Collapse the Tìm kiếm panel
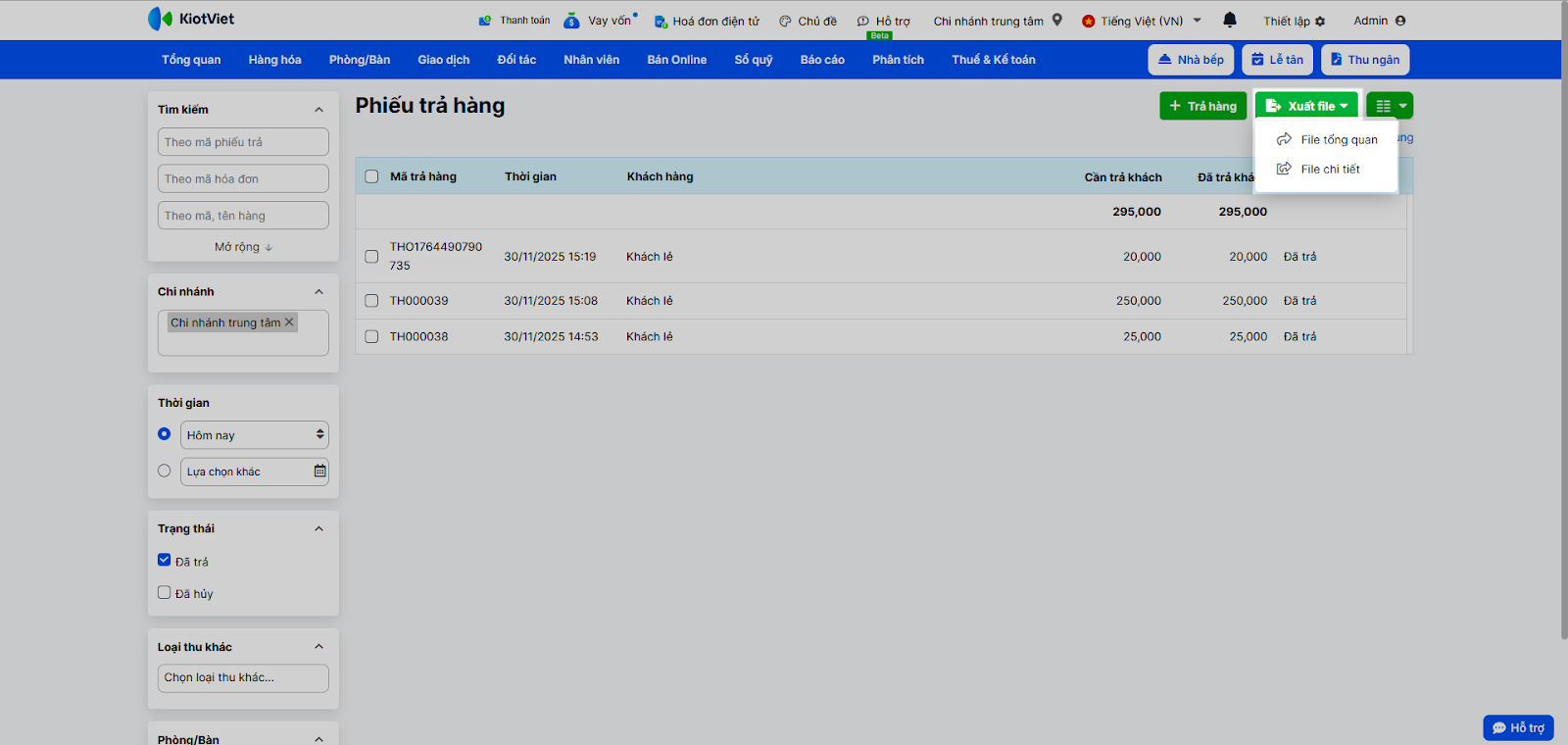Viewport: 1568px width, 745px height. [318, 110]
